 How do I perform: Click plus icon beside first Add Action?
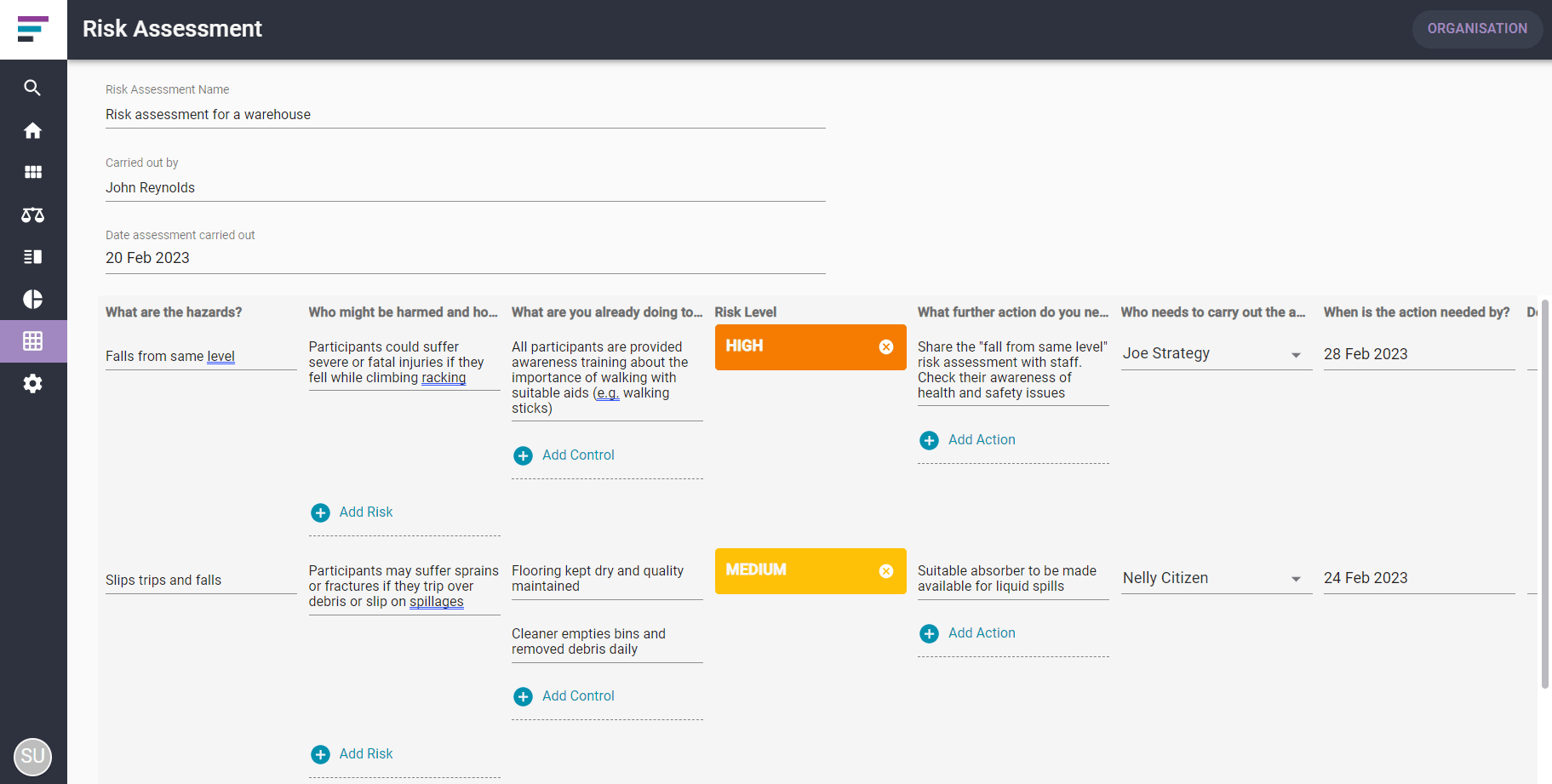pos(930,440)
